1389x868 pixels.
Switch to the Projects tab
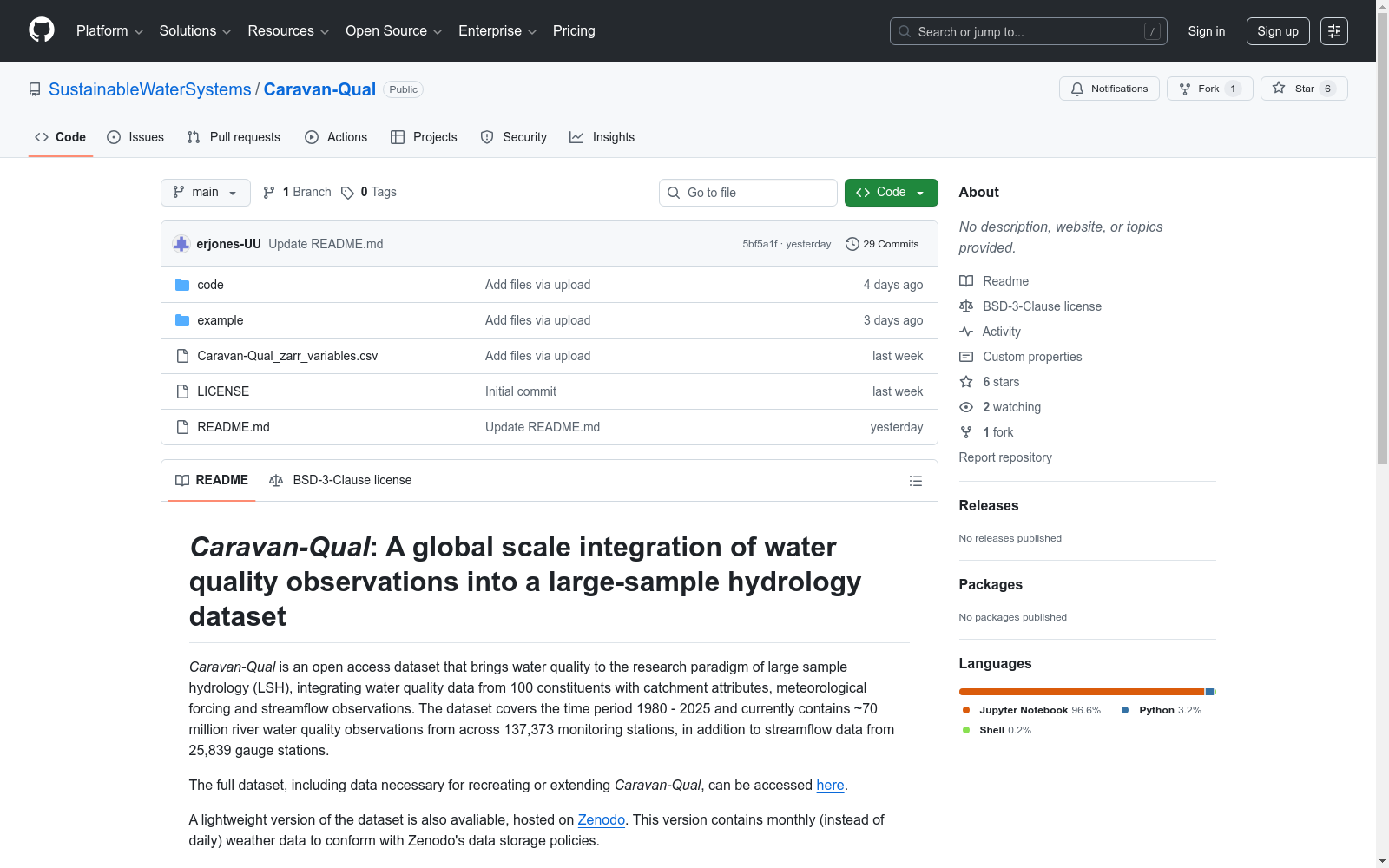pyautogui.click(x=424, y=137)
